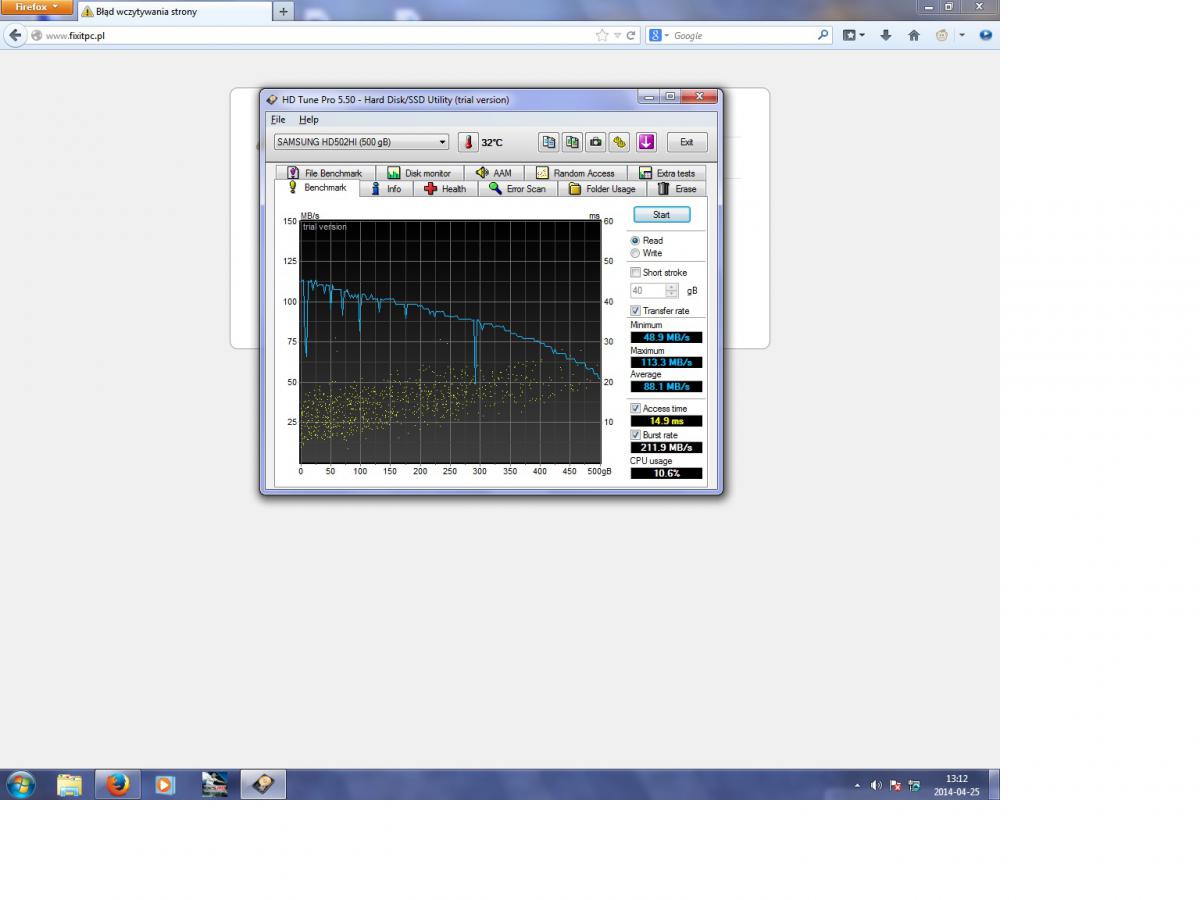Click the short stroke value input field
The height and width of the screenshot is (900, 1200).
(x=647, y=291)
